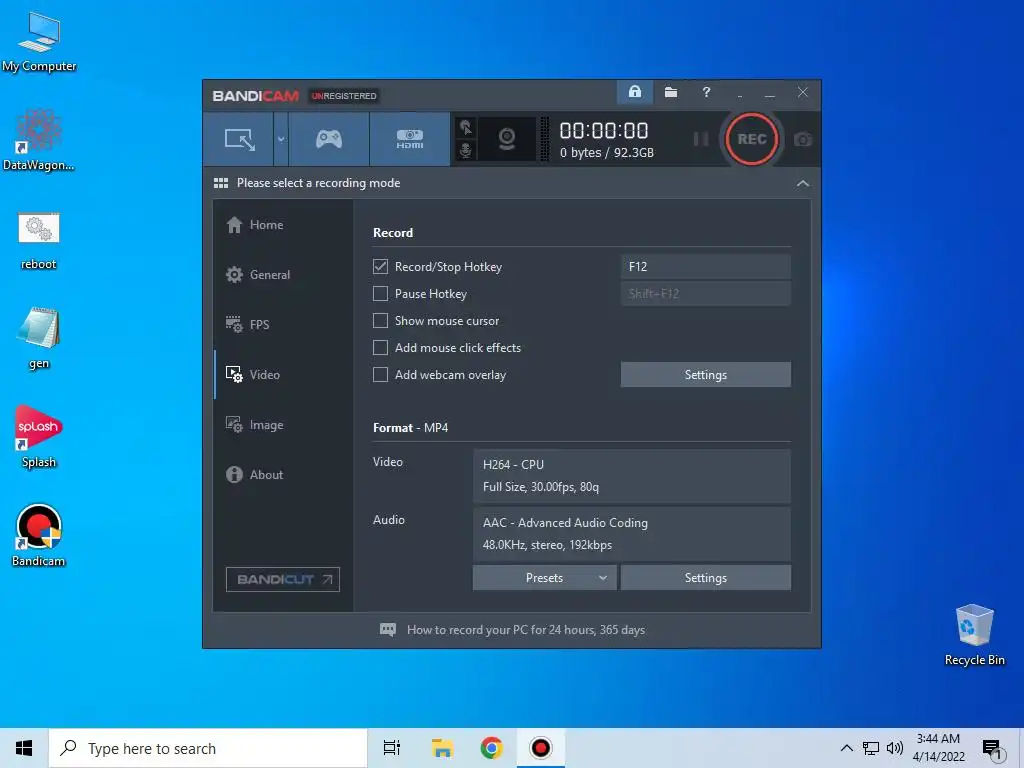The image size is (1024, 768).
Task: Open the Presets dropdown
Action: 544,578
